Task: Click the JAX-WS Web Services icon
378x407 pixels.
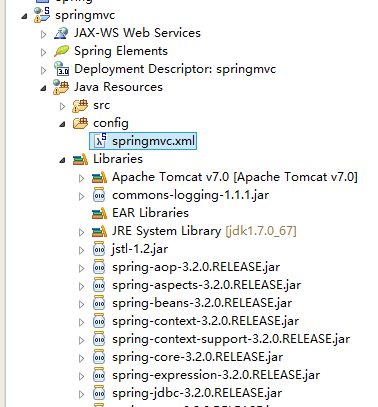Action: tap(61, 33)
